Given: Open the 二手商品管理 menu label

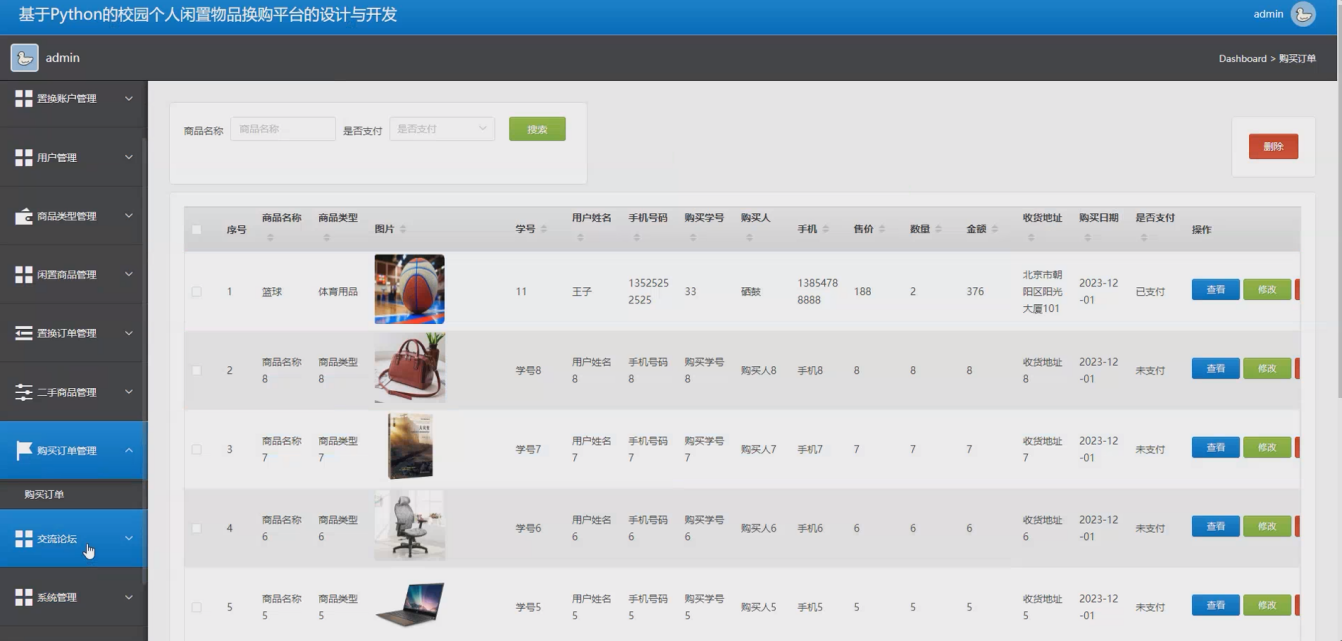Looking at the screenshot, I should point(67,392).
